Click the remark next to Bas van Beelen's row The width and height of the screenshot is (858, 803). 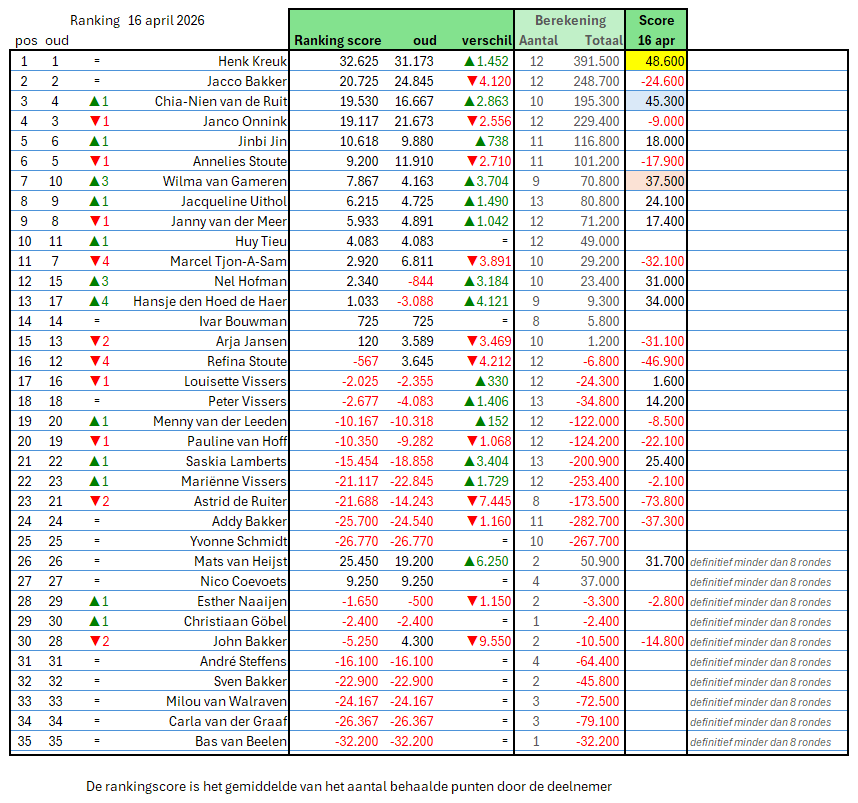point(760,742)
